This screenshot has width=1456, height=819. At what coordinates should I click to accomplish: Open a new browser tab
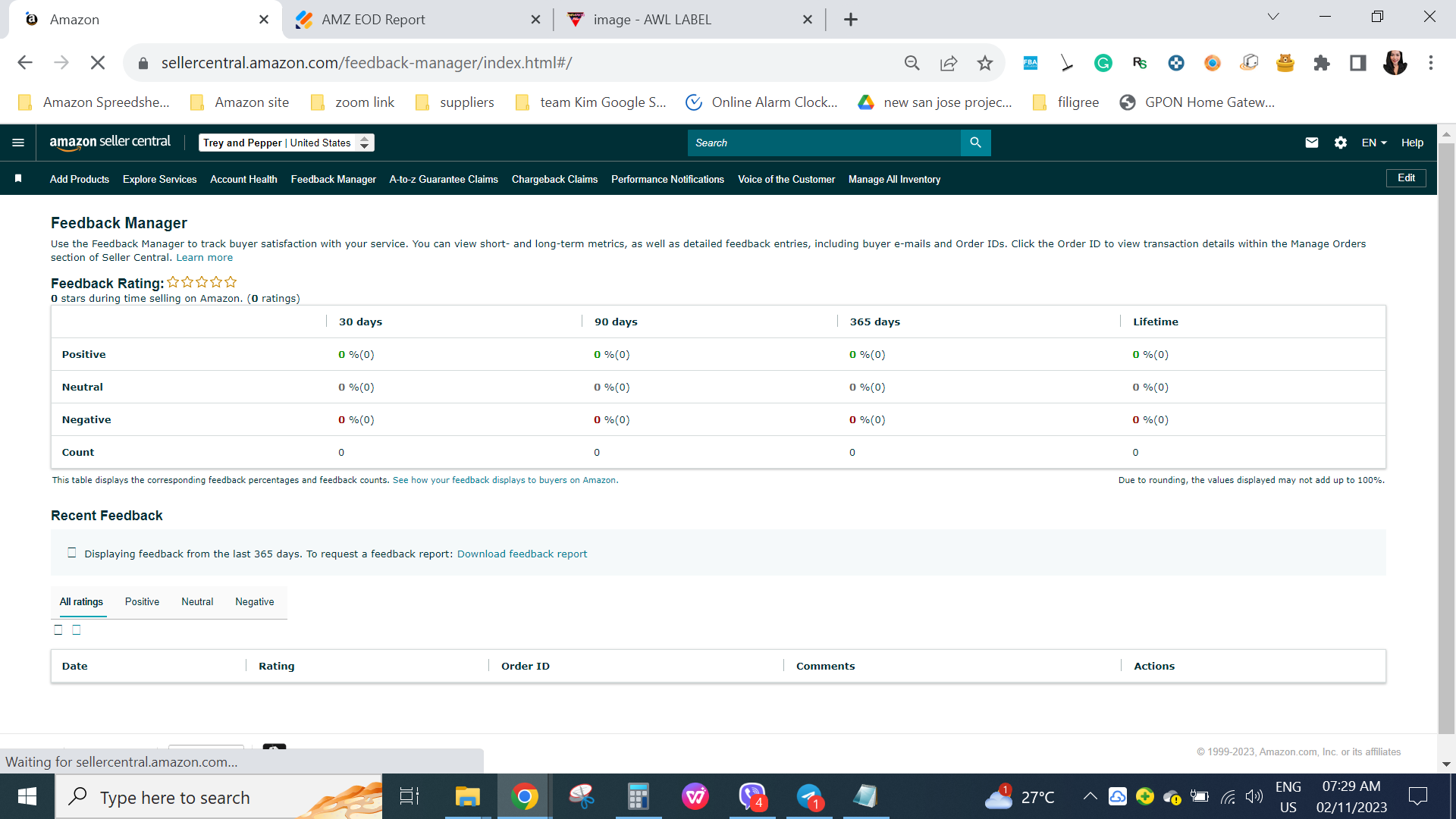tap(851, 20)
